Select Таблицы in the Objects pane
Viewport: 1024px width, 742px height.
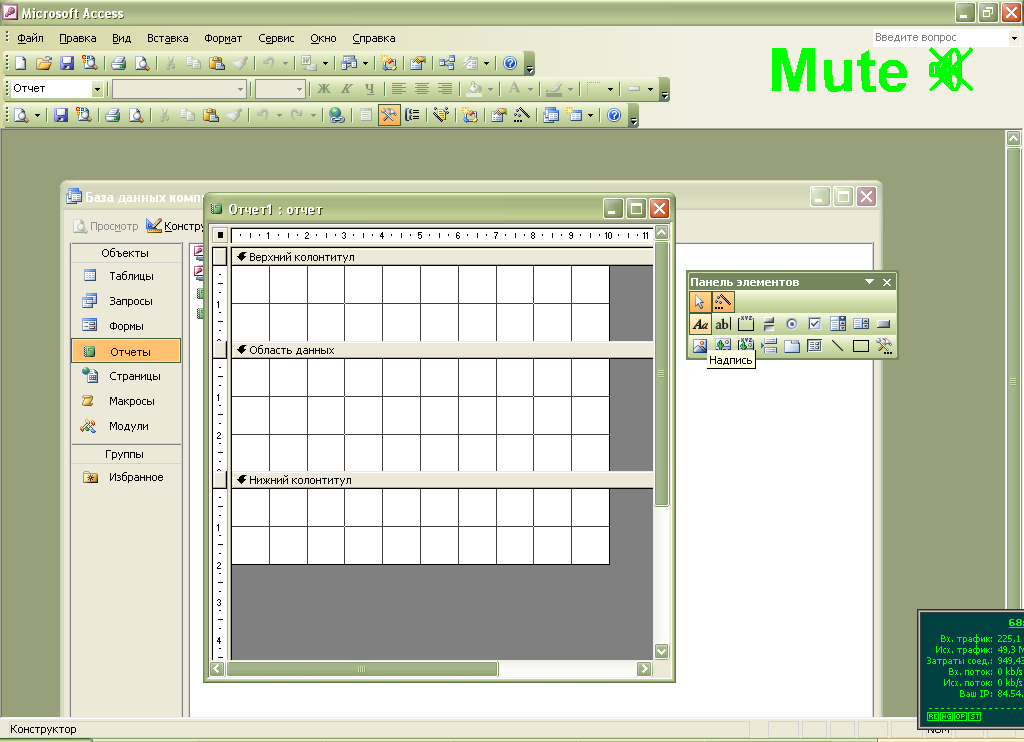coord(126,276)
